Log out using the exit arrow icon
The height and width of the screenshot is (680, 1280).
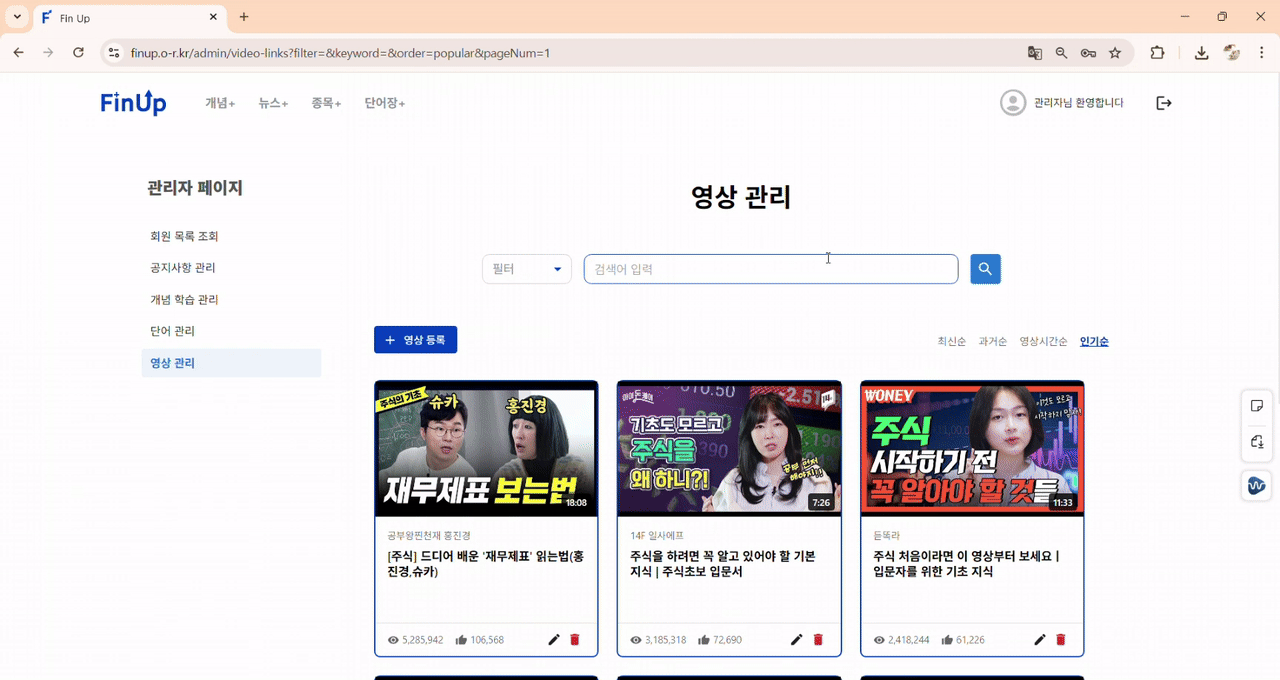coord(1163,102)
